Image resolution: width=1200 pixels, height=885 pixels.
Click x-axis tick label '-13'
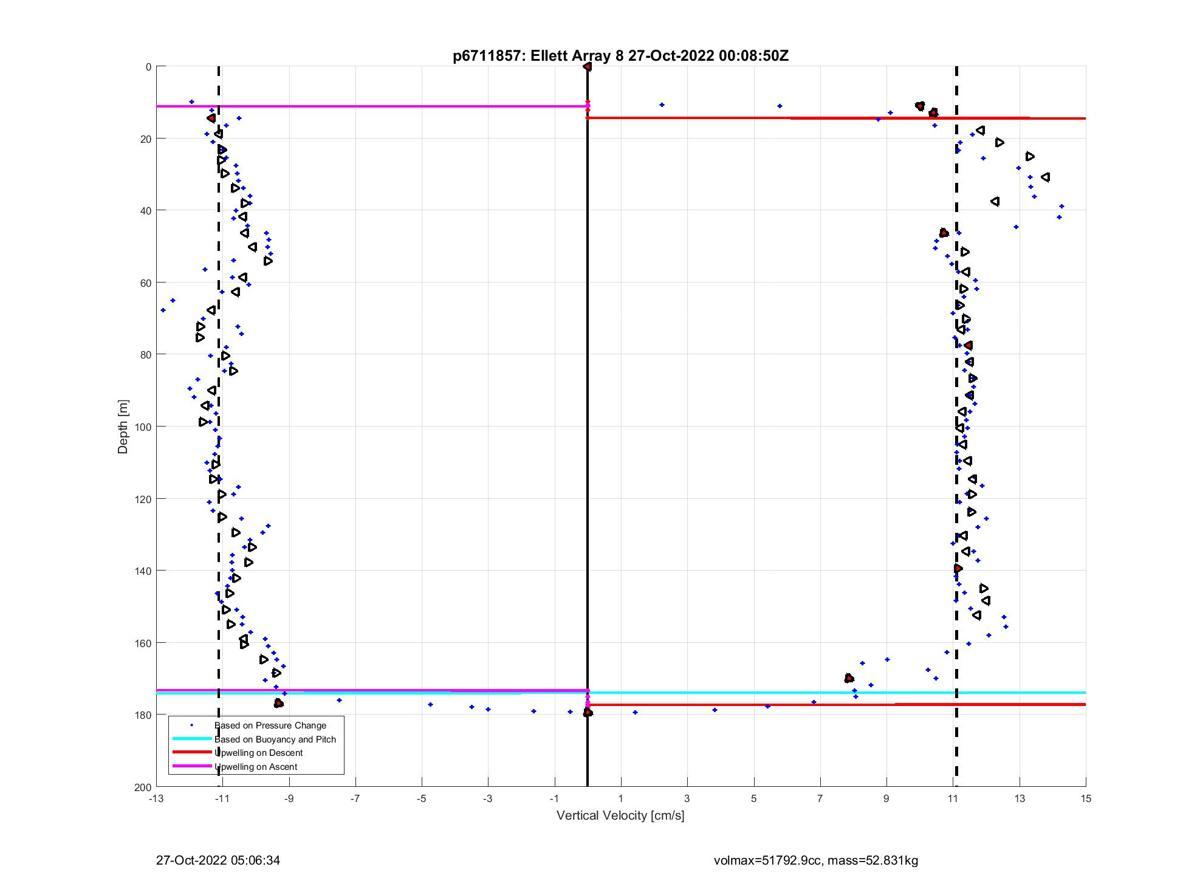click(156, 799)
